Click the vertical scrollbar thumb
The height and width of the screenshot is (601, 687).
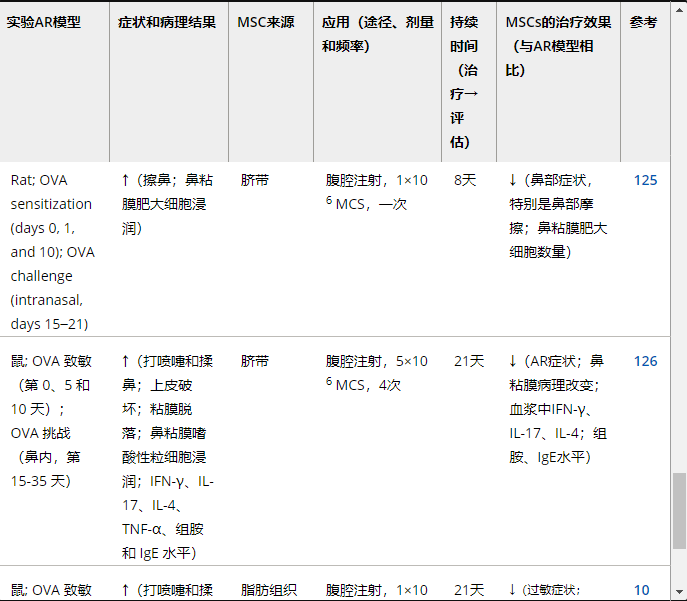[x=679, y=511]
